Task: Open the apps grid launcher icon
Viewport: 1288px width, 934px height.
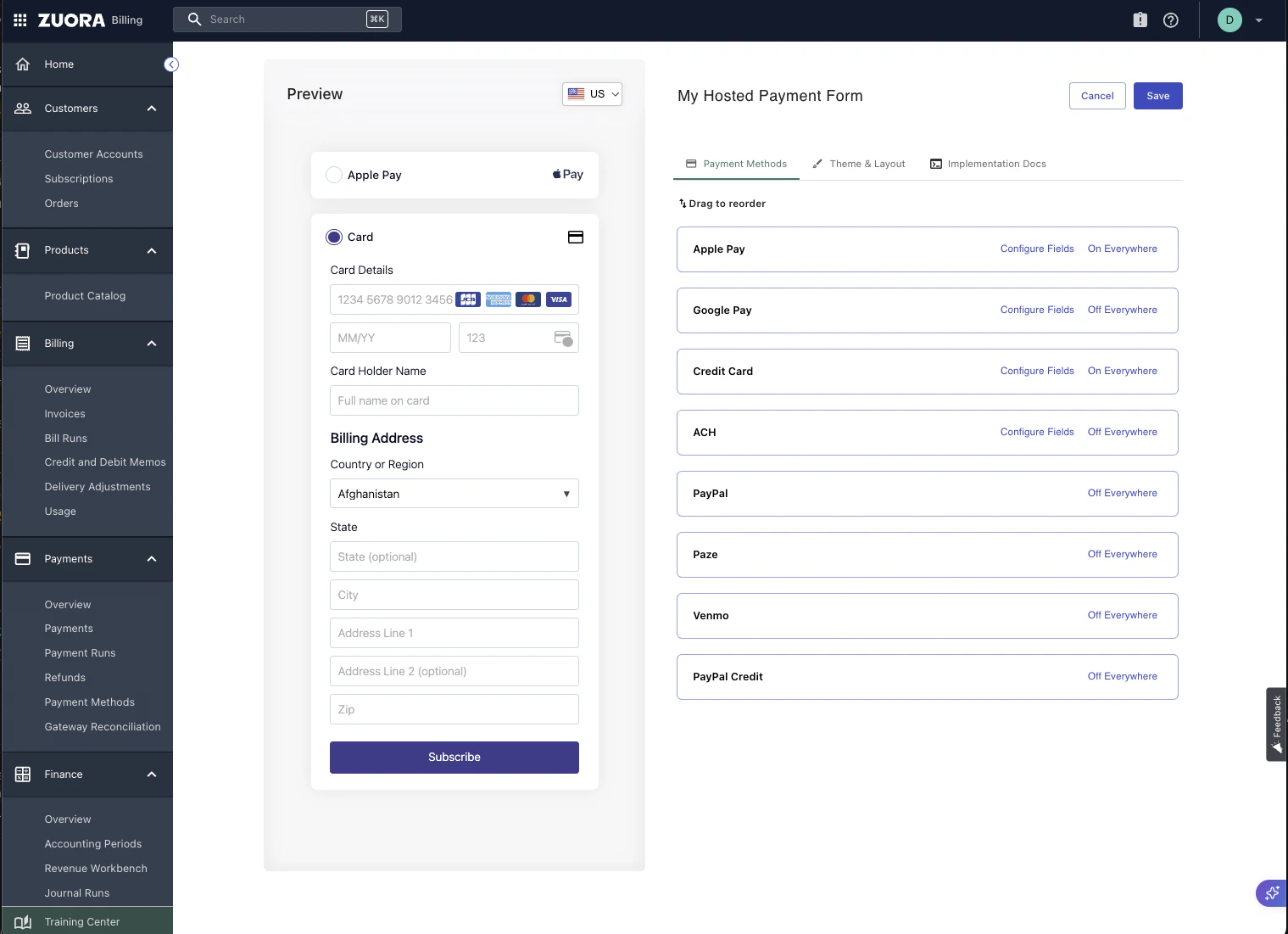Action: (x=20, y=20)
